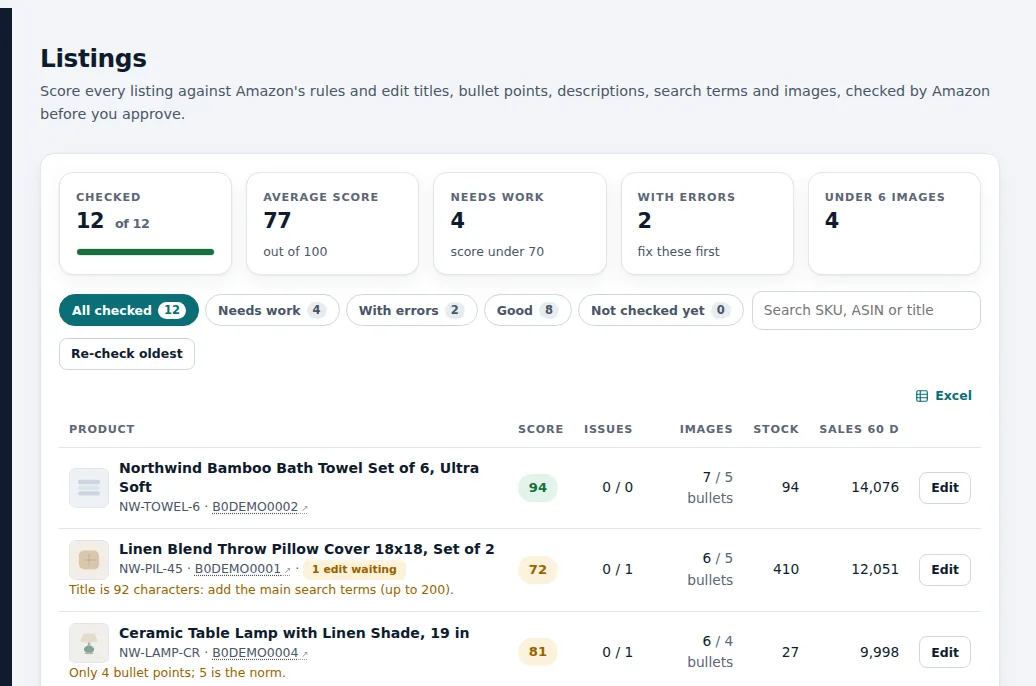Image resolution: width=1036 pixels, height=686 pixels.
Task: Click score badge 81
Action: pyautogui.click(x=538, y=652)
